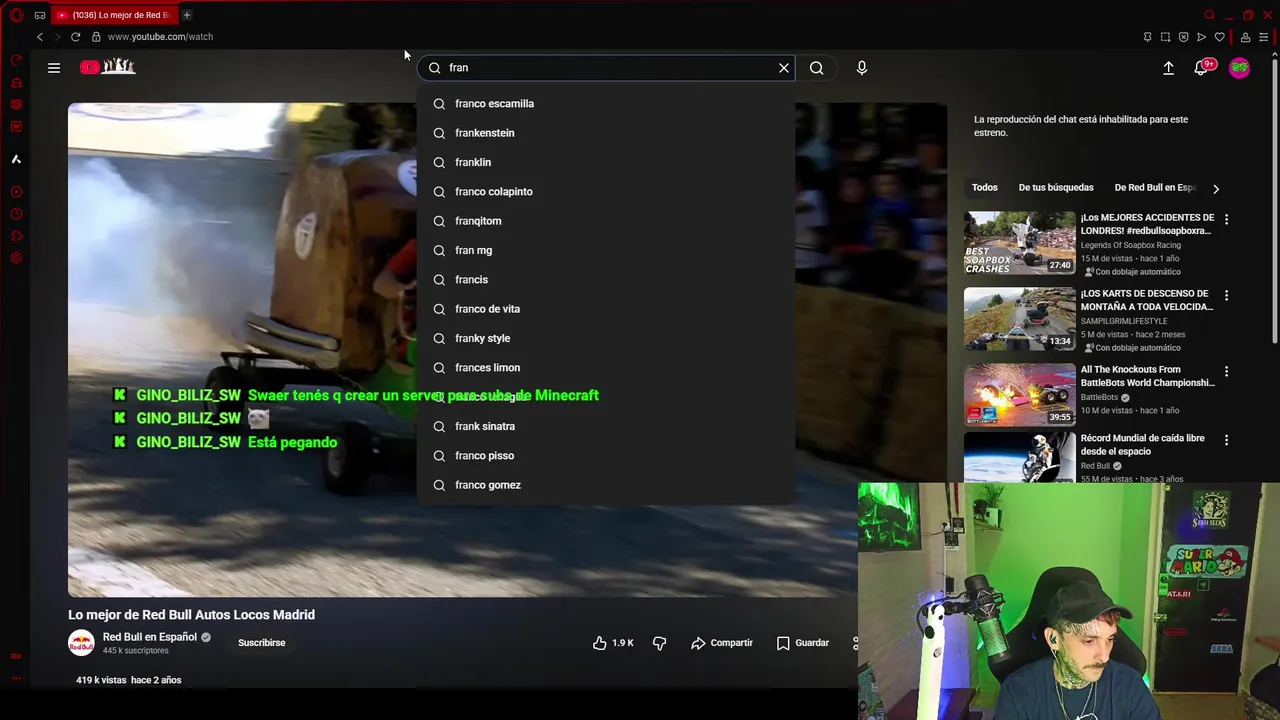
Task: Choose 'francis' from search suggestions
Action: 605,280
